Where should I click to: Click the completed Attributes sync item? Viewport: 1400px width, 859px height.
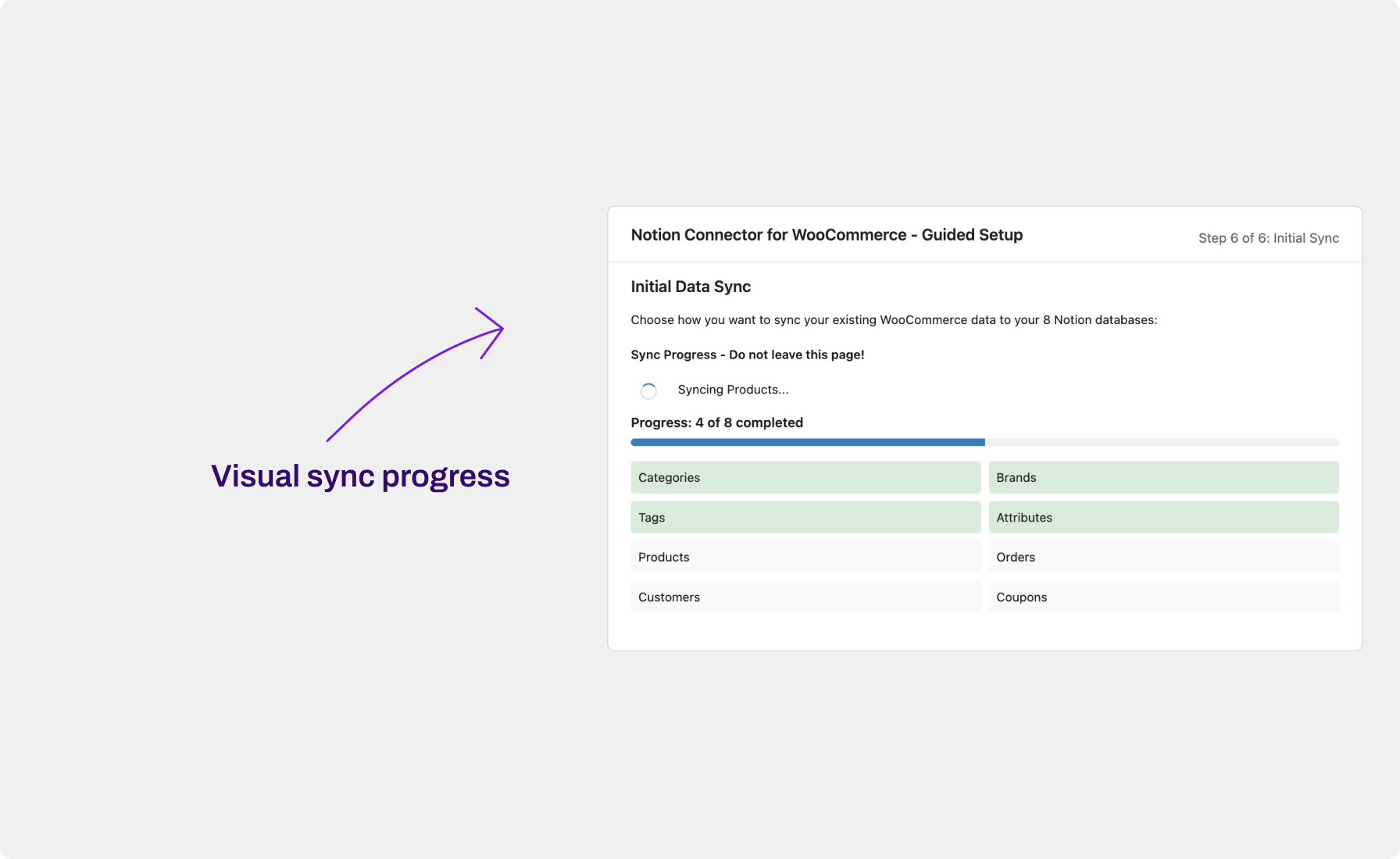(1163, 517)
